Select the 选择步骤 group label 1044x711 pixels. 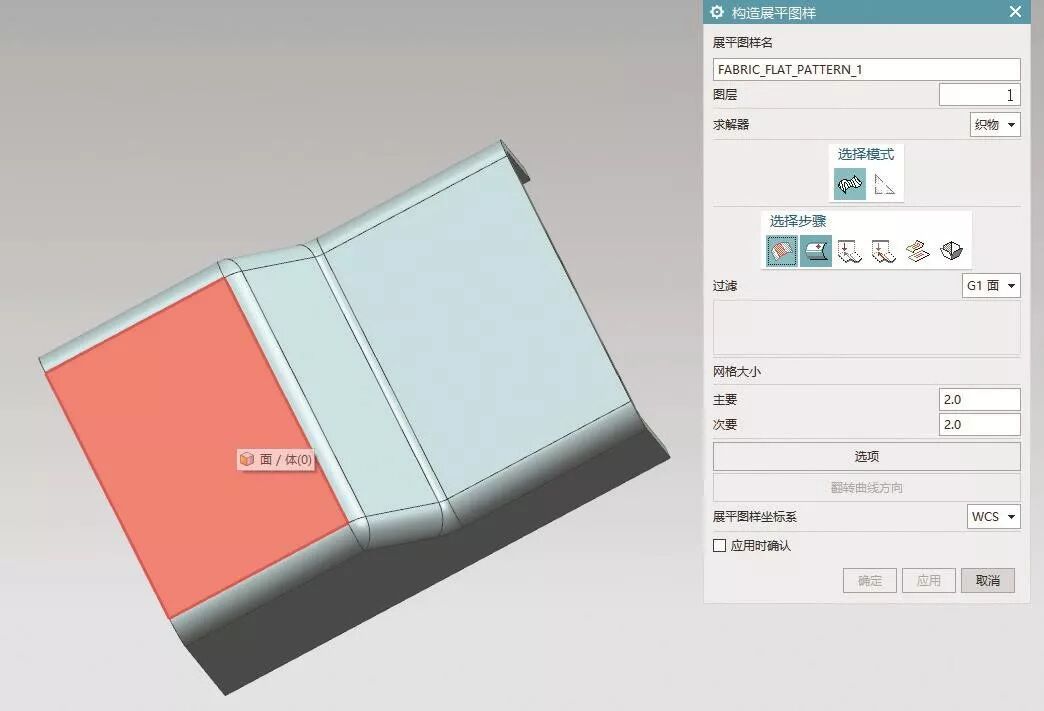click(x=797, y=221)
